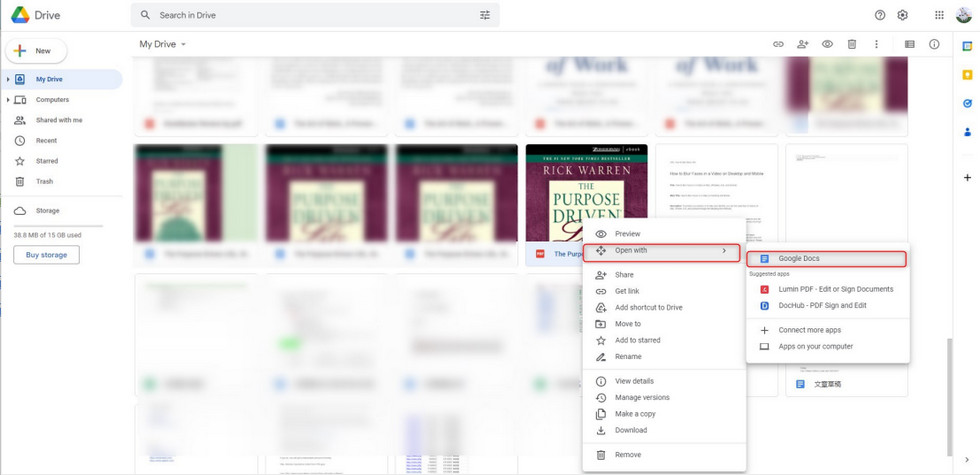Open the Google apps grid
The height and width of the screenshot is (475, 980).
point(939,15)
